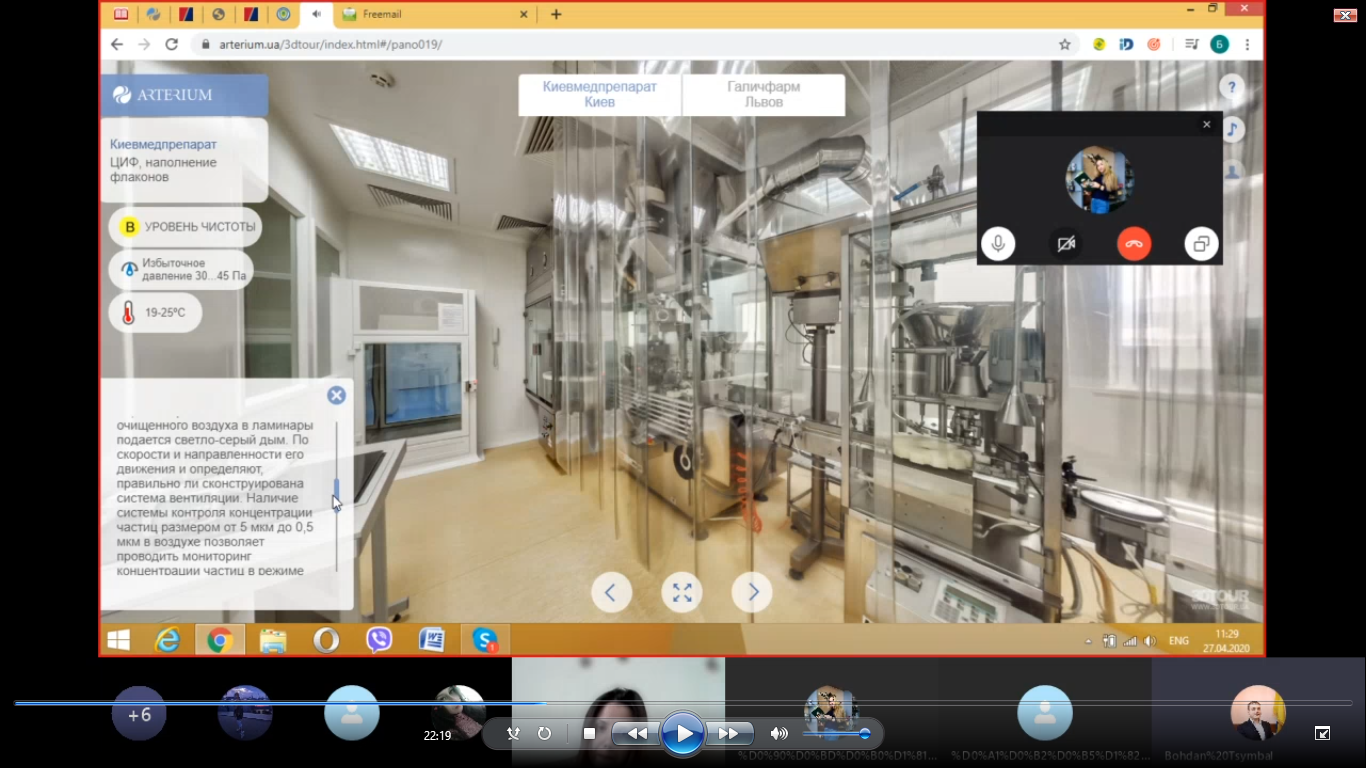
Task: Click the description panel scrollbar thumb
Action: [x=337, y=489]
